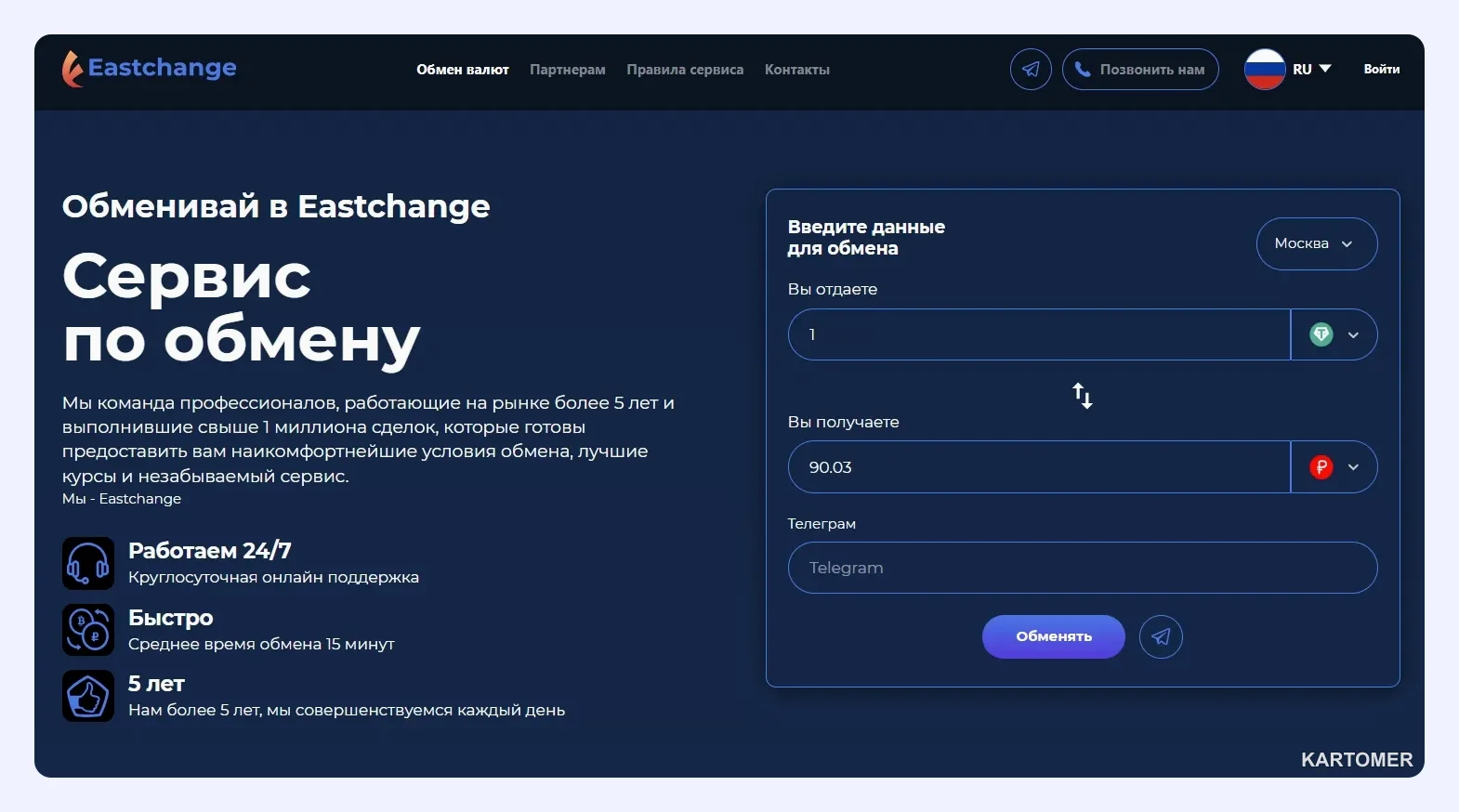Click Telegram icon beside Обменять button
This screenshot has width=1459, height=812.
[x=1161, y=636]
